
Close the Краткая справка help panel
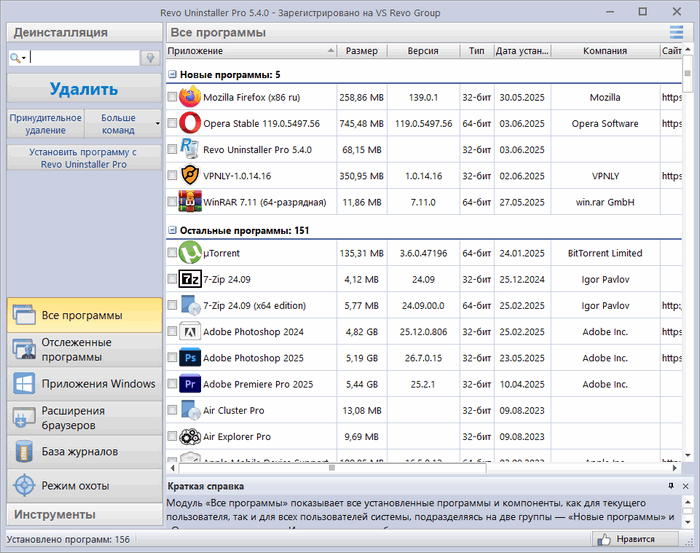[686, 486]
